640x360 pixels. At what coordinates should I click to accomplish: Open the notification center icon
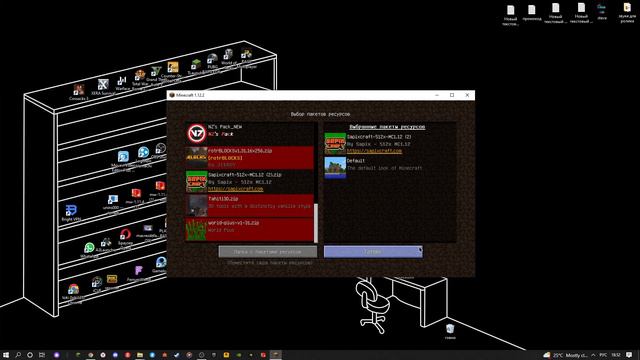pyautogui.click(x=629, y=355)
